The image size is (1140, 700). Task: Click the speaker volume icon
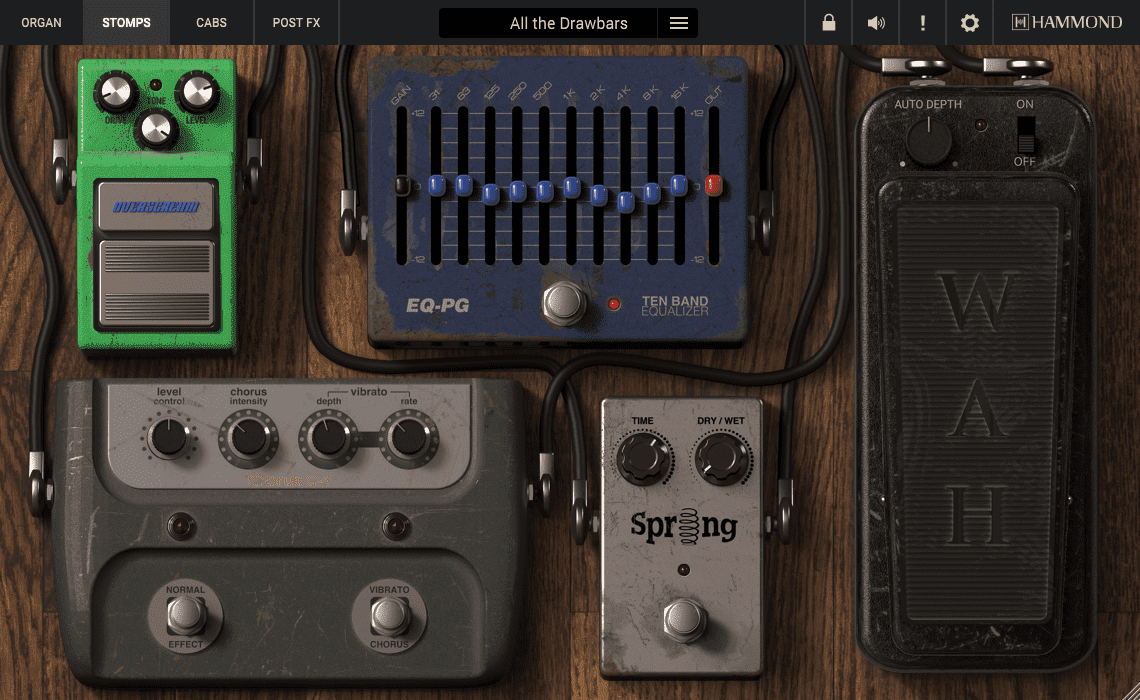coord(876,23)
